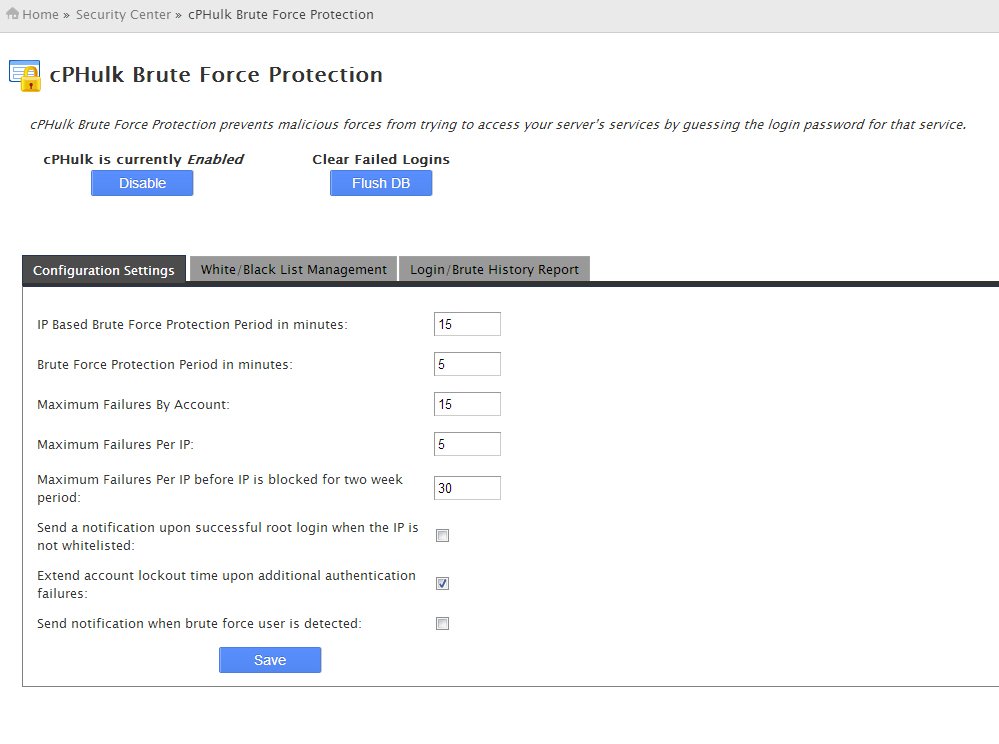Click the 'Clear Failed Logins' label

coord(381,159)
